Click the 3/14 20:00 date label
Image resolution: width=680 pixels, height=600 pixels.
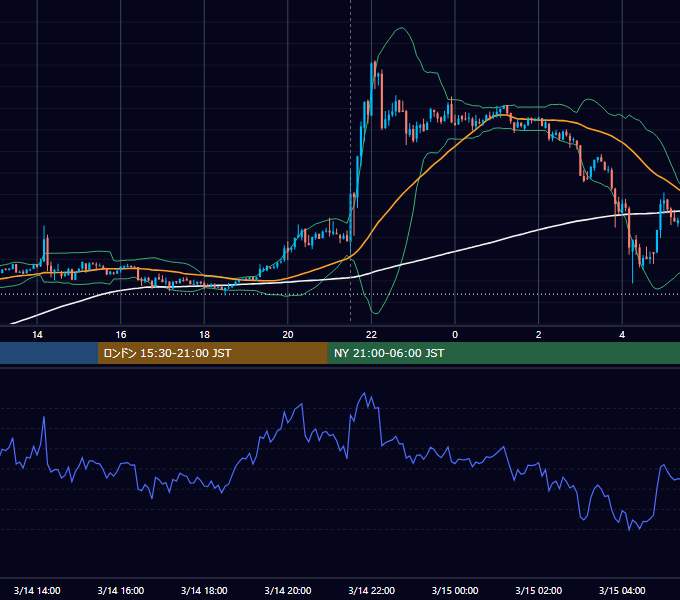tap(288, 590)
